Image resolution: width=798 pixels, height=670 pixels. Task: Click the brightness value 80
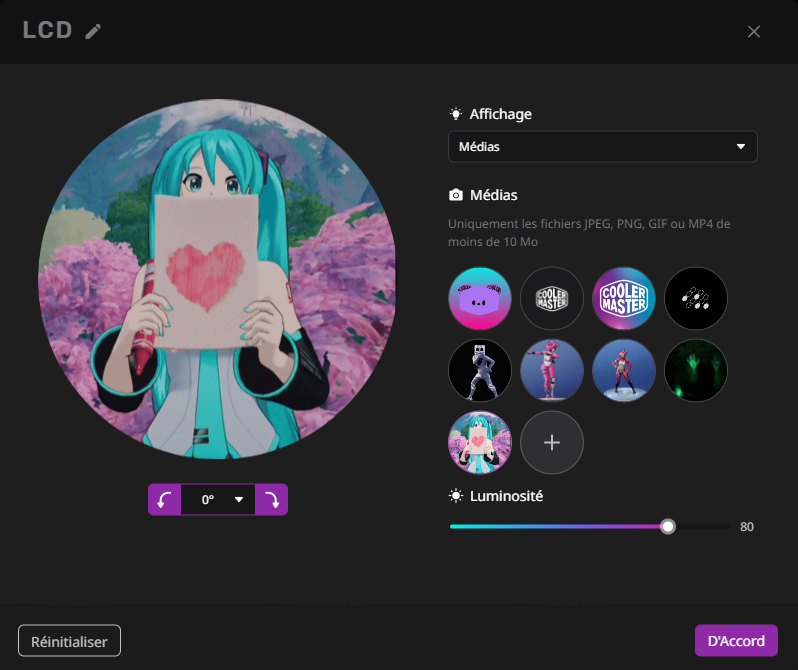point(747,527)
